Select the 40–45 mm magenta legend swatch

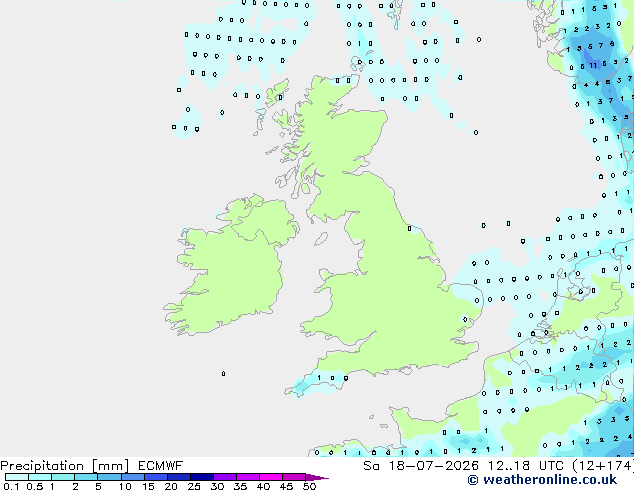click(271, 477)
